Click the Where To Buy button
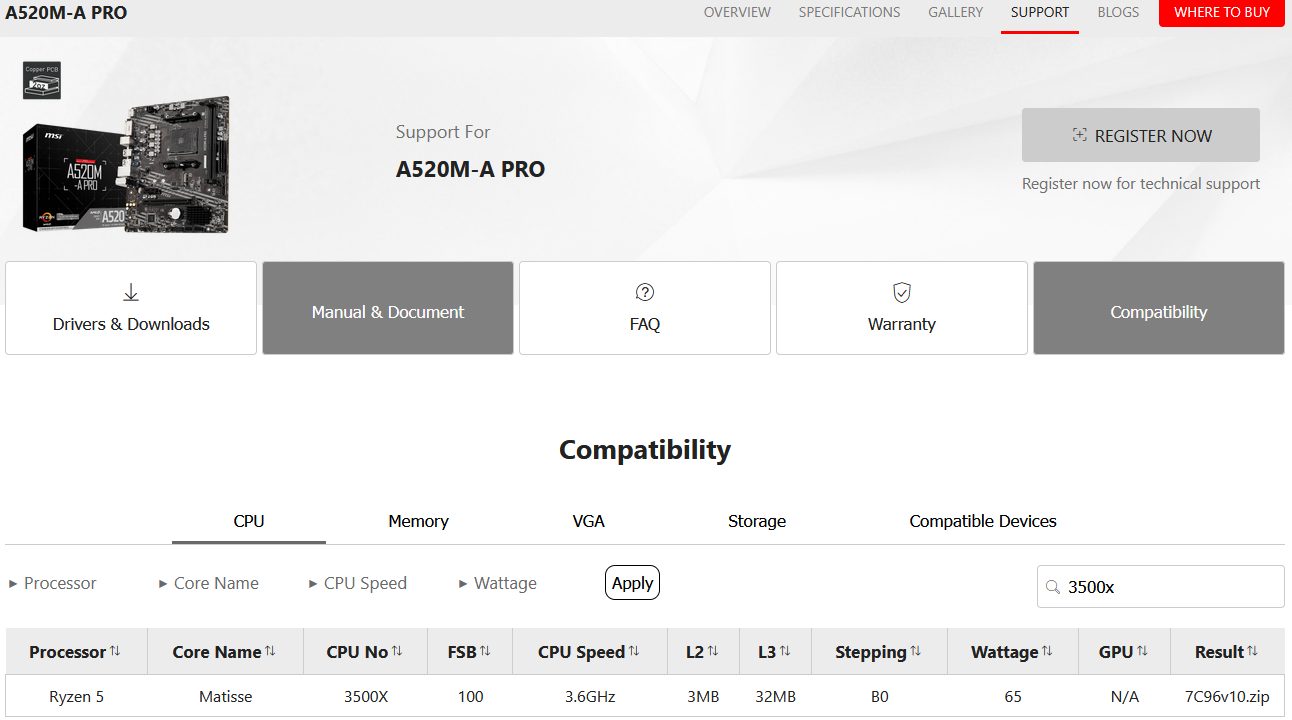 click(1222, 13)
